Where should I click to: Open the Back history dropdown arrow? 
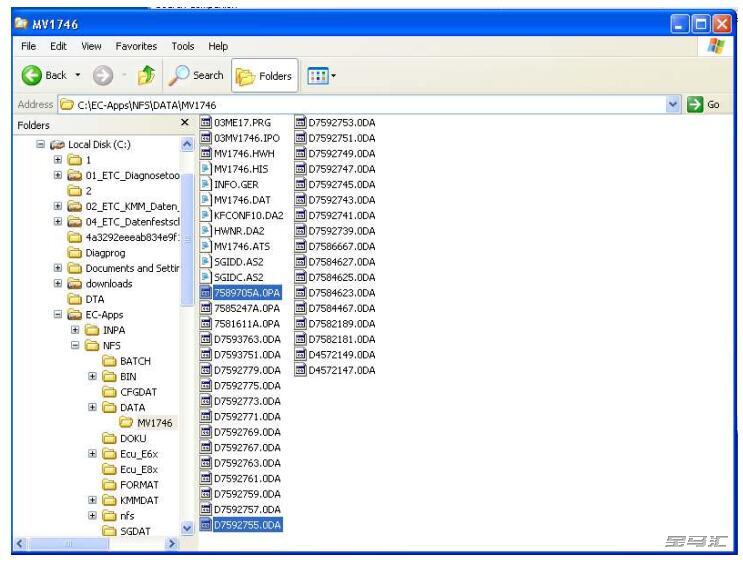tap(78, 75)
